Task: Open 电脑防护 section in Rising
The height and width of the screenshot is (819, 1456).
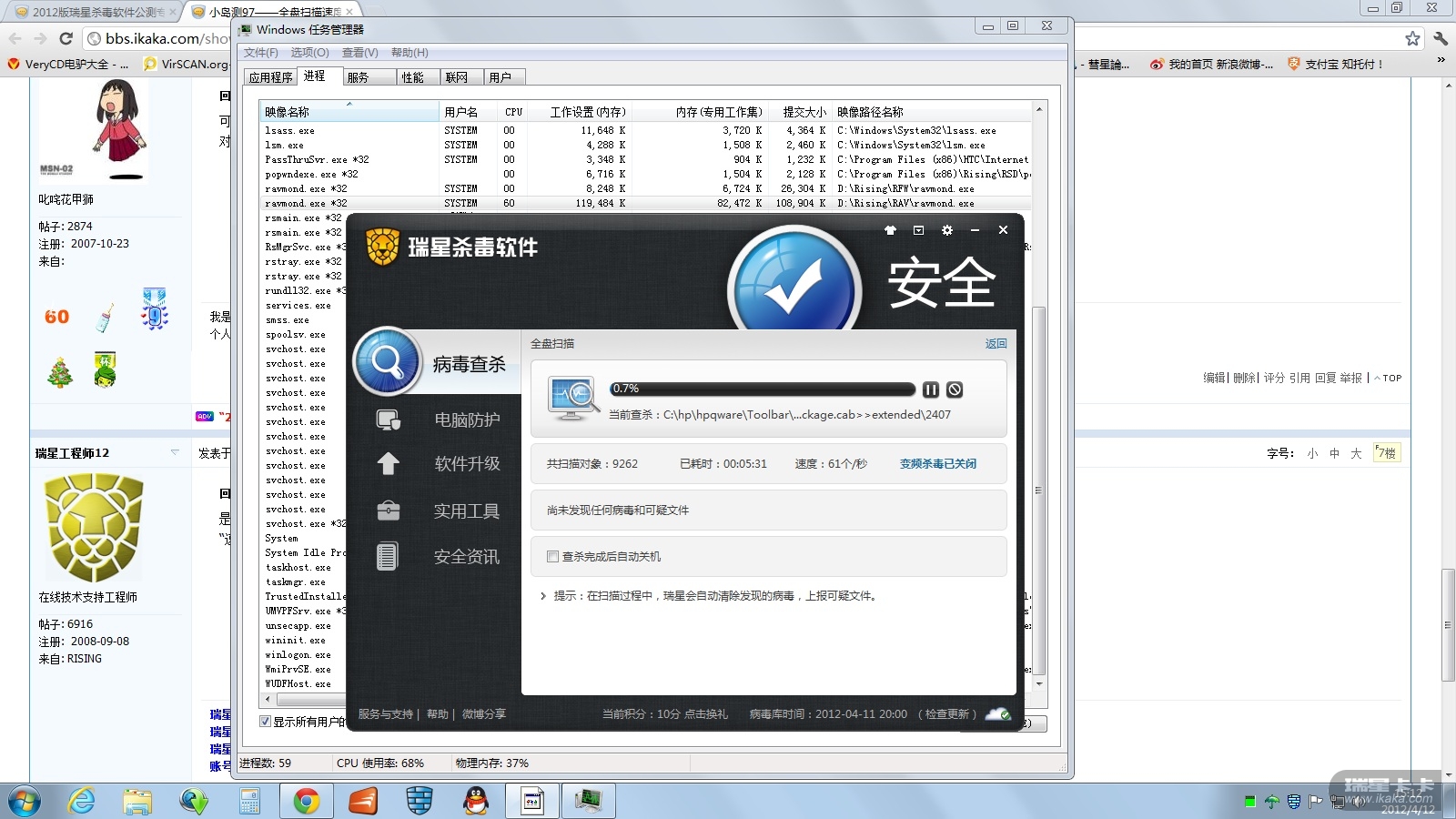Action: (x=467, y=420)
